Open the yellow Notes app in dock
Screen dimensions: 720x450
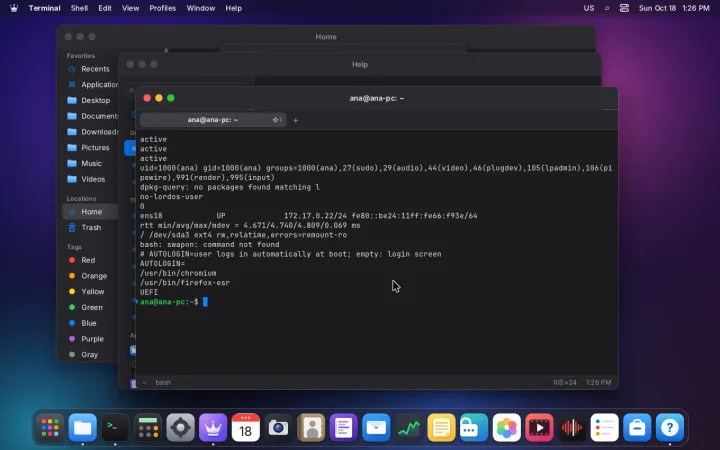[x=441, y=428]
